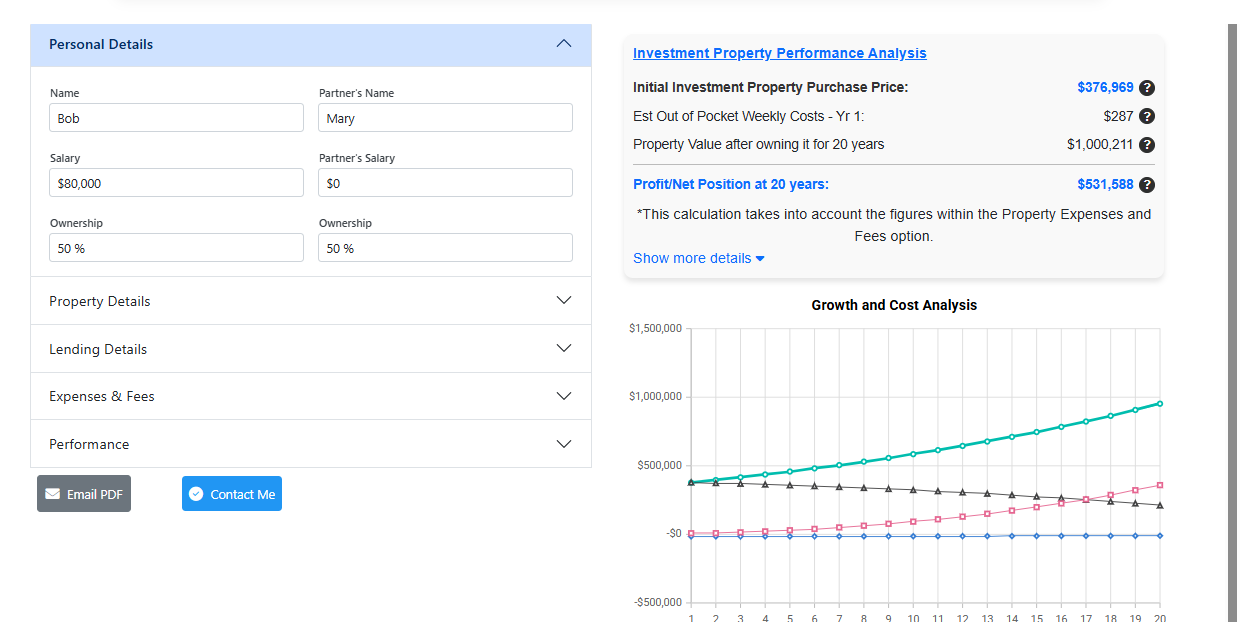Select the Salary field showing $80,000

[x=176, y=183]
